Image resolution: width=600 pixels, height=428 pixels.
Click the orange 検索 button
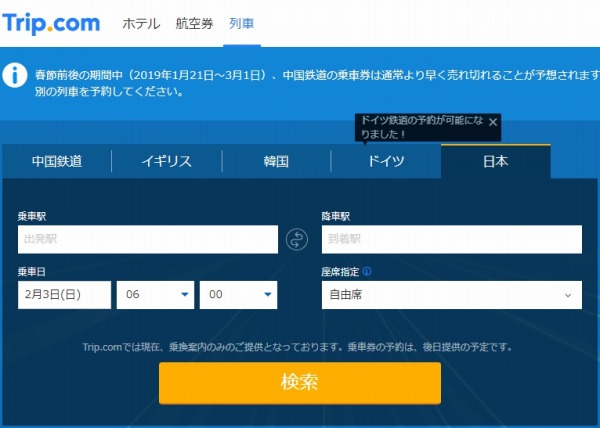click(300, 382)
